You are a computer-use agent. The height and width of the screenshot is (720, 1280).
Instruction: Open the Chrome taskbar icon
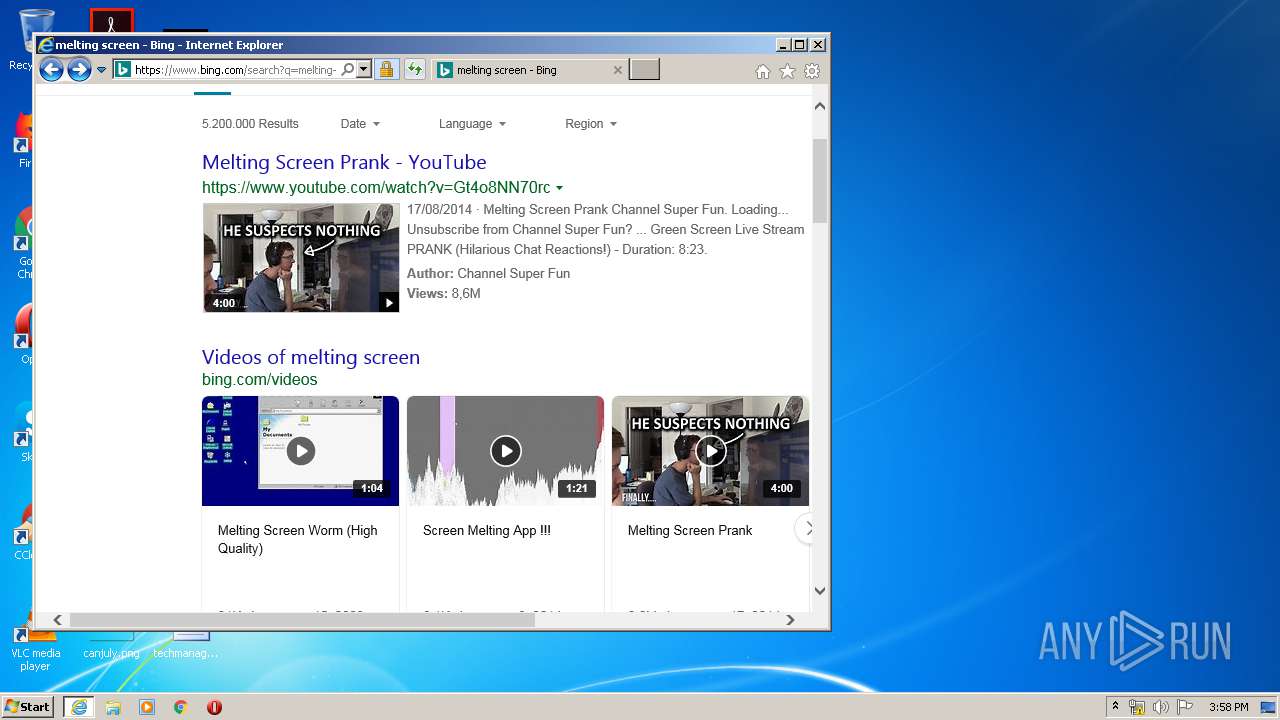point(181,707)
